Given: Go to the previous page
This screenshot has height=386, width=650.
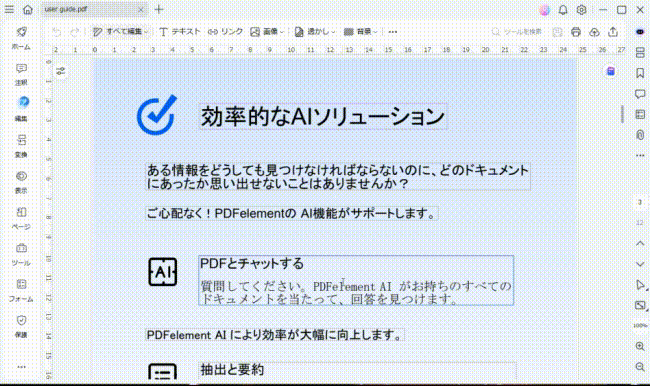Looking at the screenshot, I should (x=640, y=243).
